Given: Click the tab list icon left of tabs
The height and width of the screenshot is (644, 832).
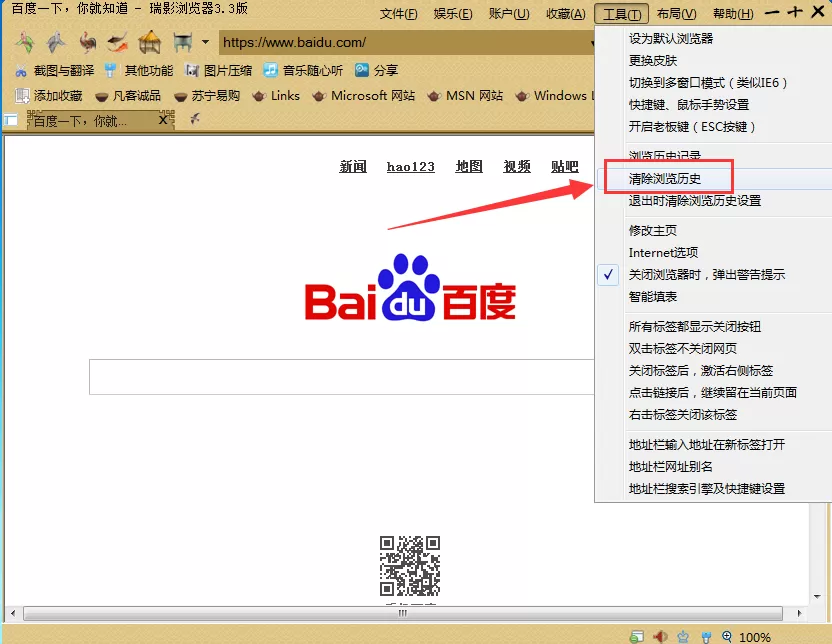Looking at the screenshot, I should (x=10, y=120).
